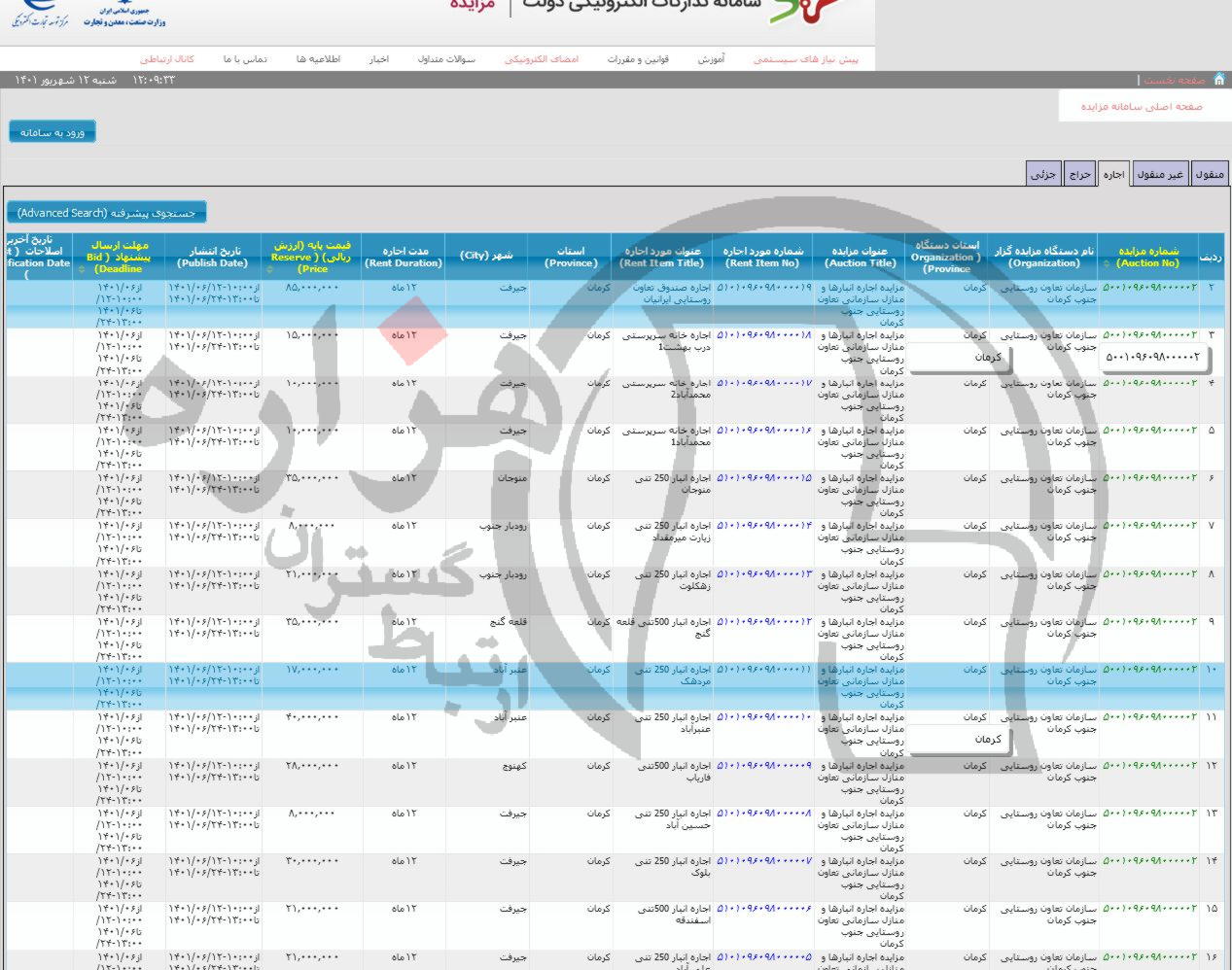Screen dimensions: 1232x970
Task: Open the منقول tab
Action: click(1209, 174)
